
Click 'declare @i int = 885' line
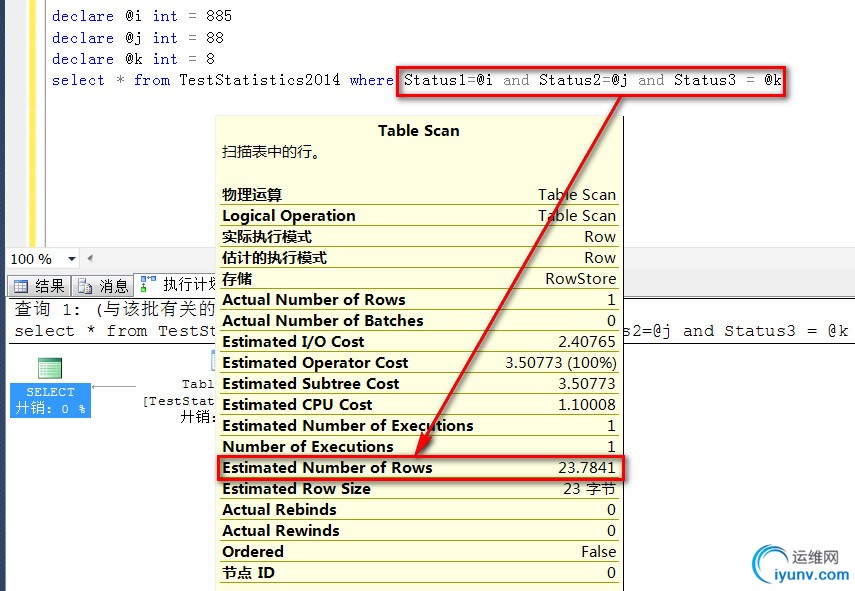pos(142,16)
